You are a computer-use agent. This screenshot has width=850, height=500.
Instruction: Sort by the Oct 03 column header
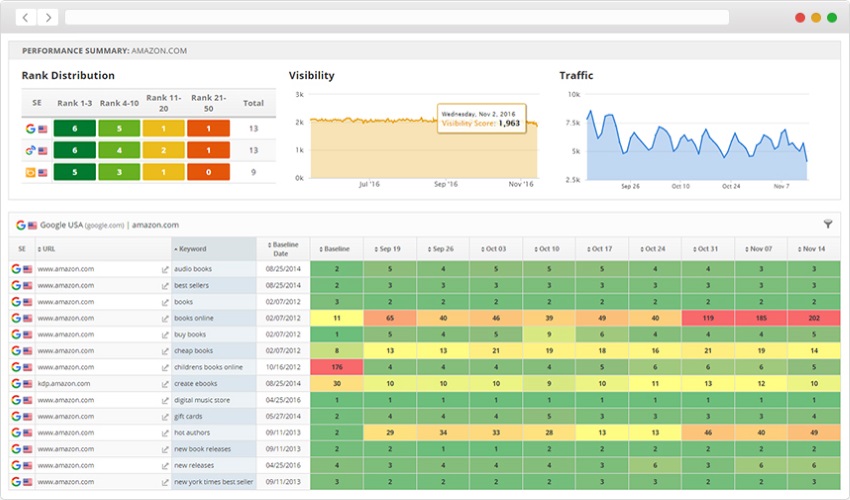494,249
